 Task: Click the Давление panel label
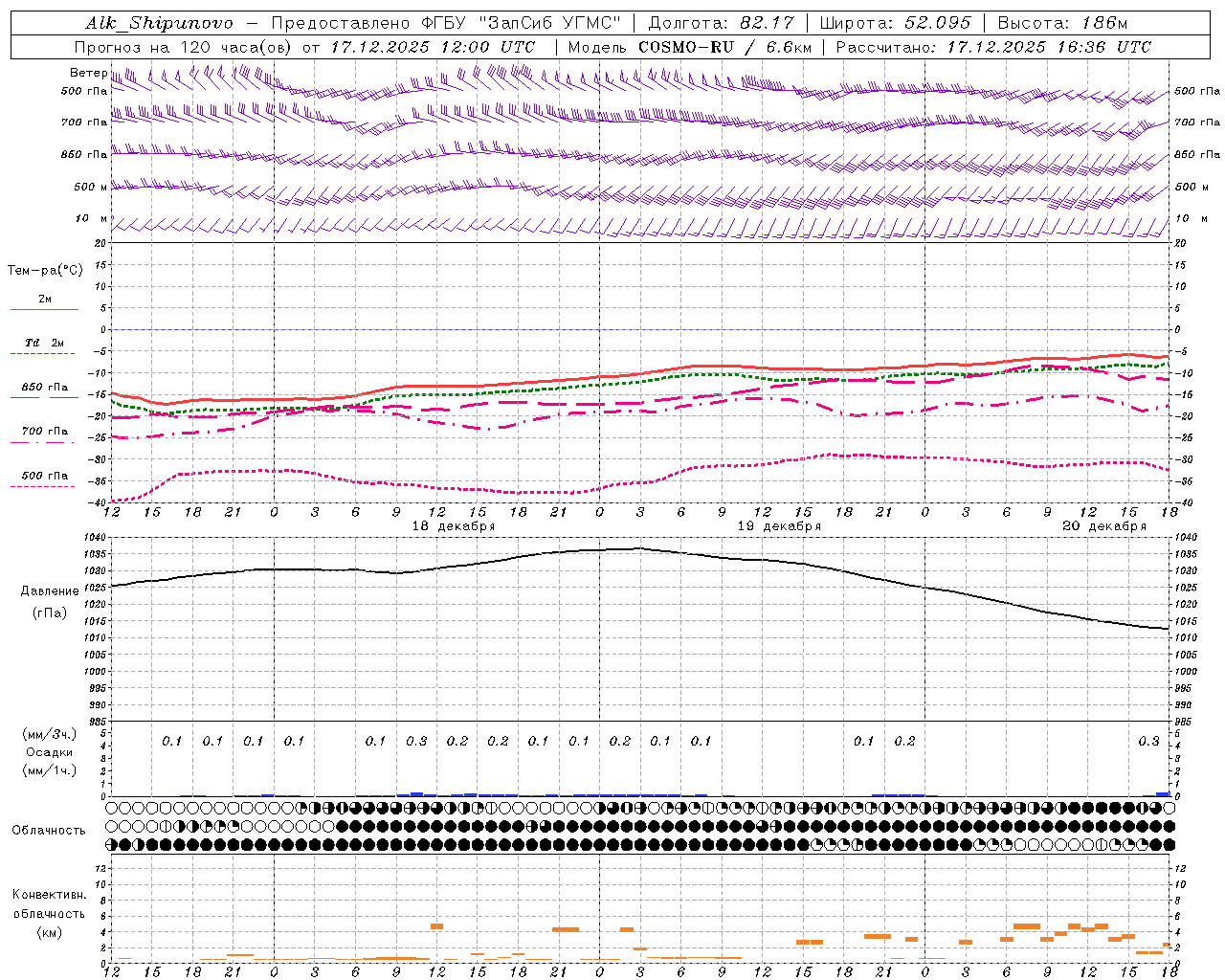[x=50, y=590]
